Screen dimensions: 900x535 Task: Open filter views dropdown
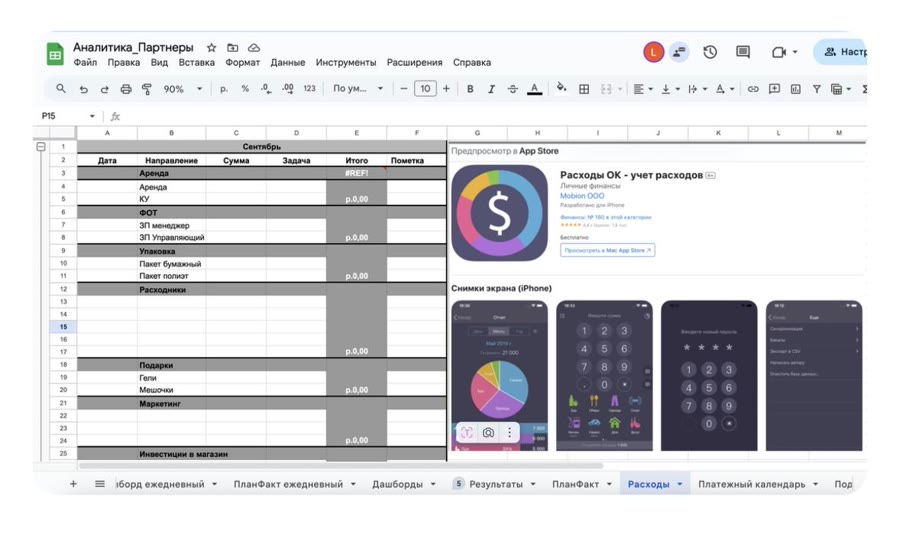click(x=841, y=89)
